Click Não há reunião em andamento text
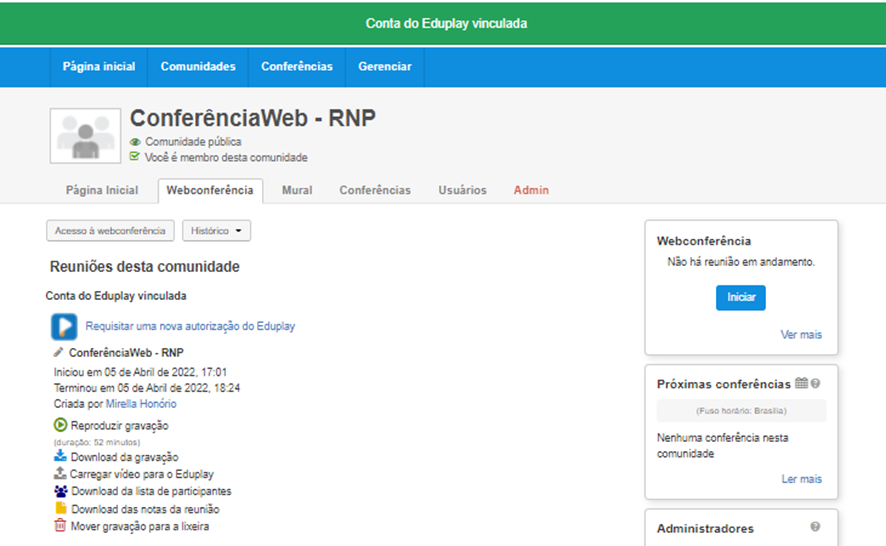Screen dimensions: 886x546 click(741, 262)
